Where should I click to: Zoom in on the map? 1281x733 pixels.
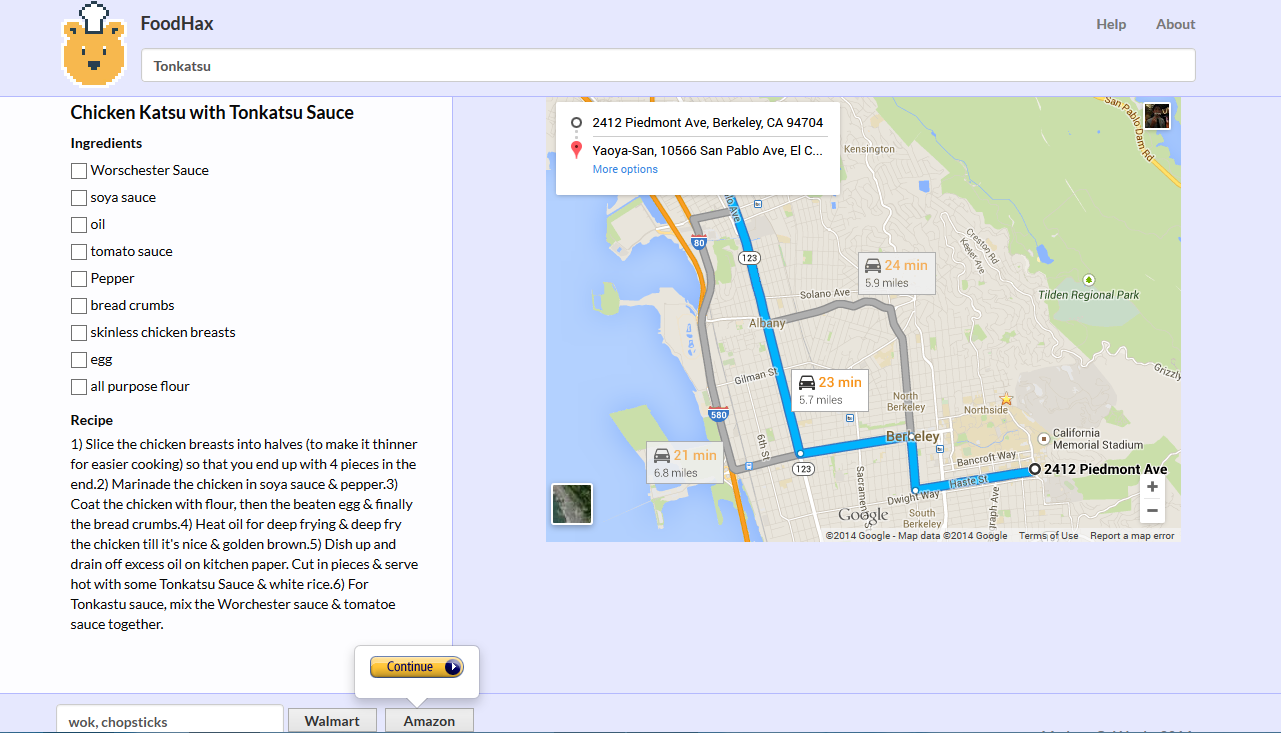click(1153, 487)
